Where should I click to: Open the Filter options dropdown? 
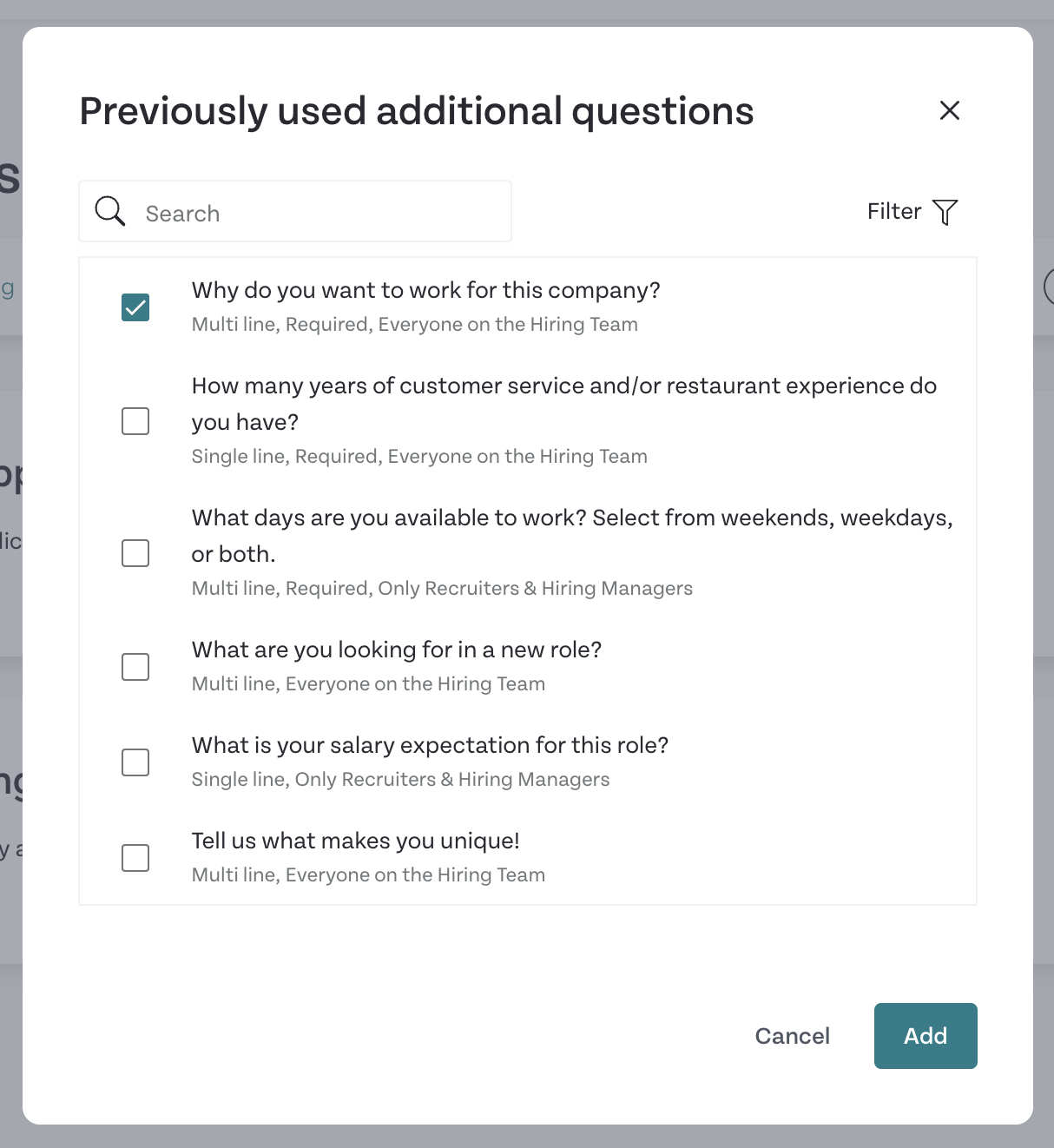912,212
